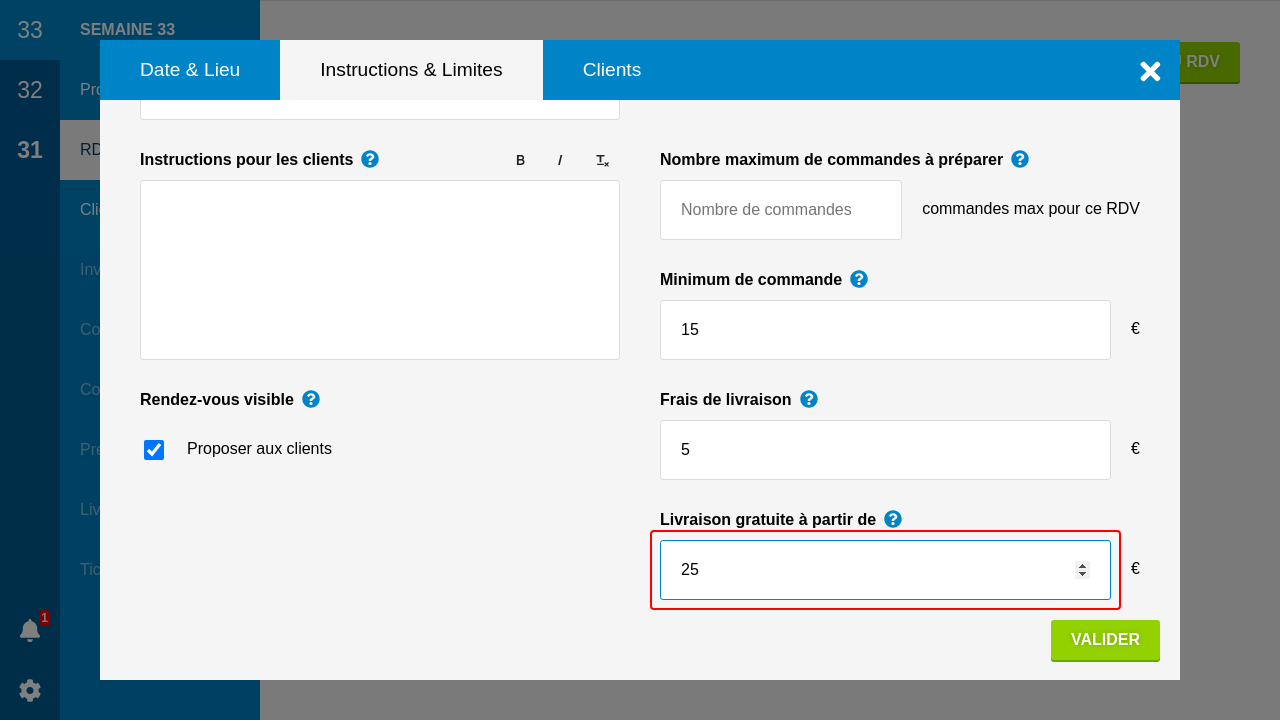Select the Instructions & Limites tab

pyautogui.click(x=411, y=70)
